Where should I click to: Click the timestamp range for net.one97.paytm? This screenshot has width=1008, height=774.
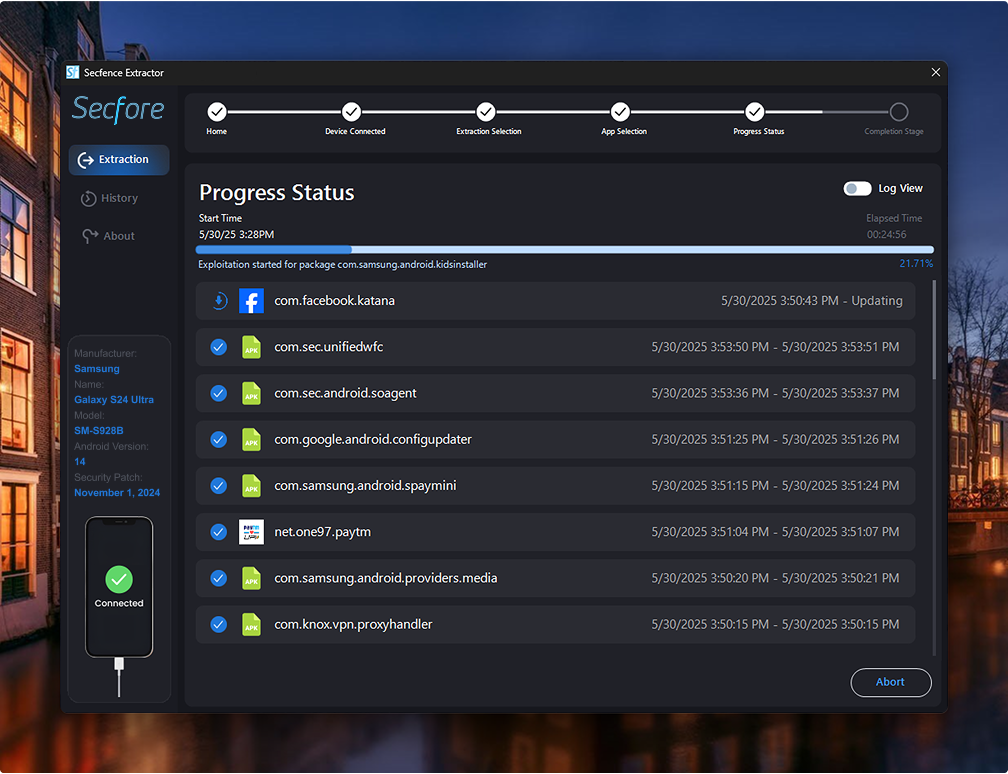coord(775,532)
